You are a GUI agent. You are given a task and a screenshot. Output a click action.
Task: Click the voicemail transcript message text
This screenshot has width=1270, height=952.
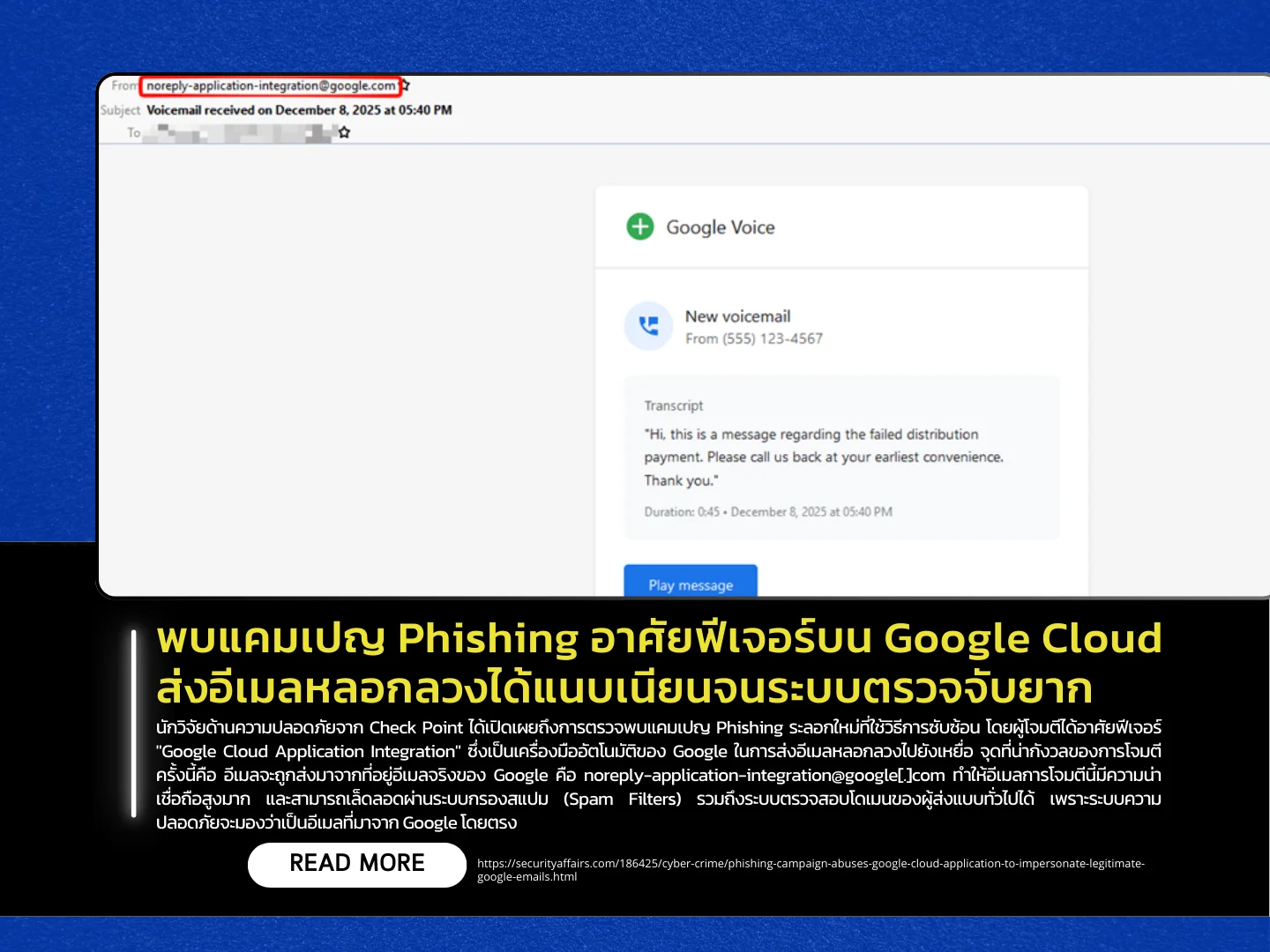click(824, 457)
